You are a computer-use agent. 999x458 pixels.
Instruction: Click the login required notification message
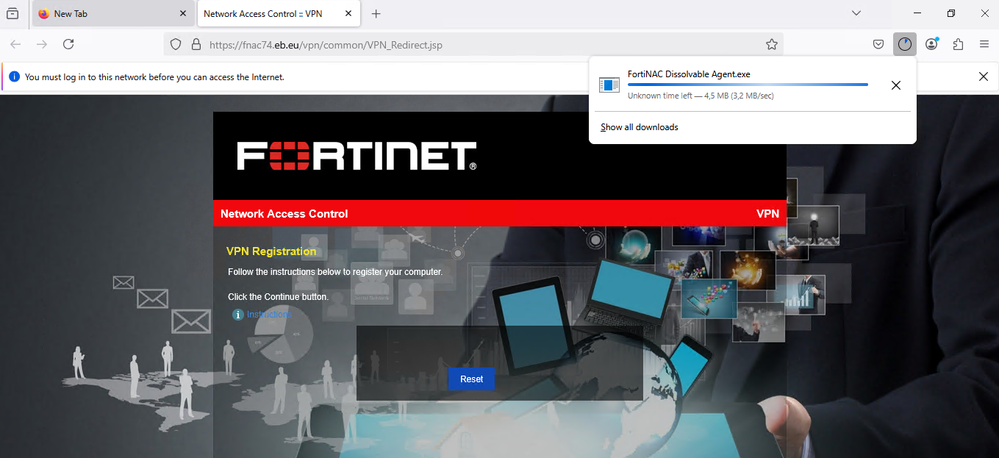[154, 77]
